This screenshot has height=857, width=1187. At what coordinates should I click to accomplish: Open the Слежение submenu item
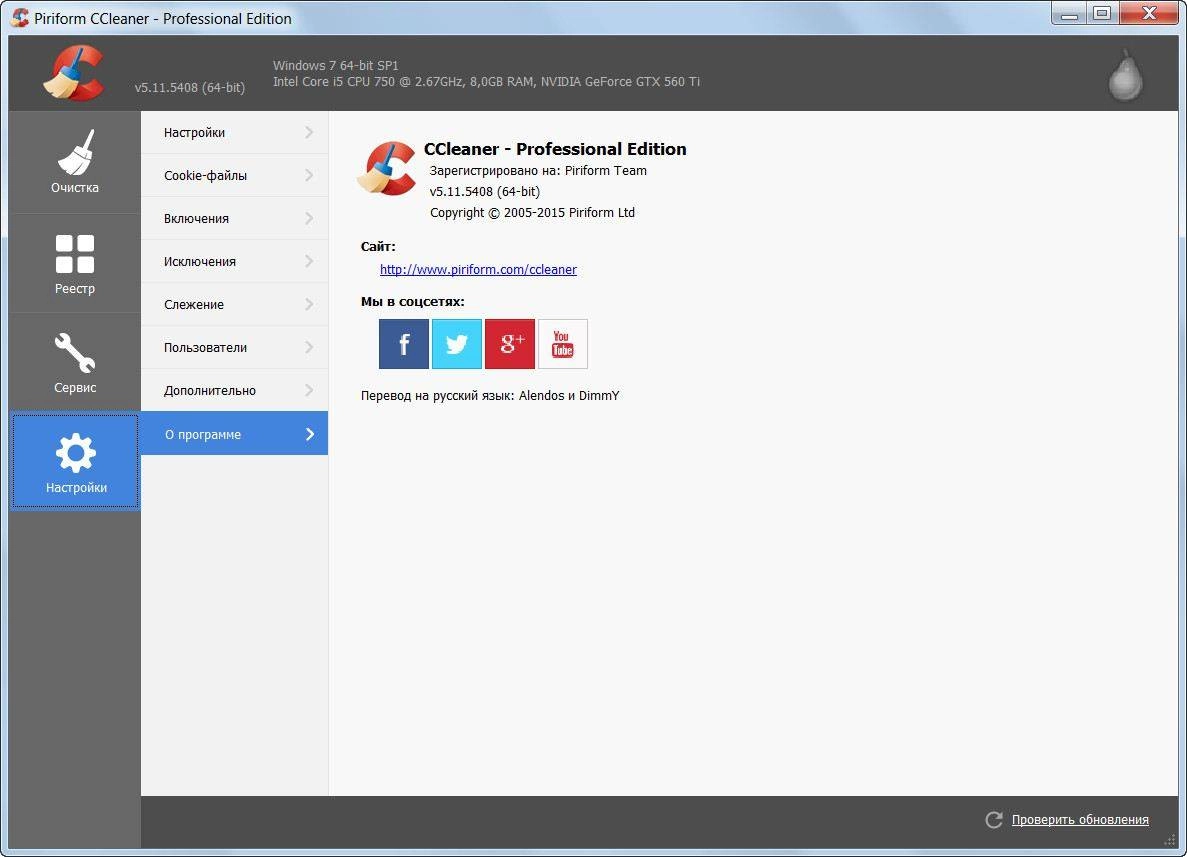click(235, 304)
